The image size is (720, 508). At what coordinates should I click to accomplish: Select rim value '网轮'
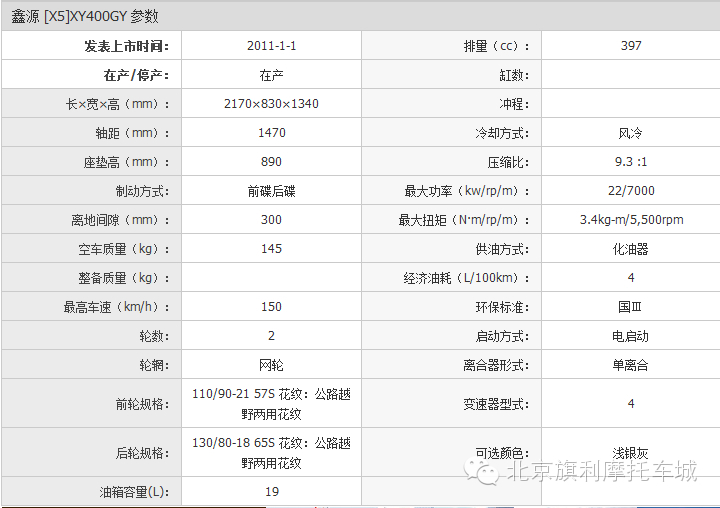click(271, 365)
